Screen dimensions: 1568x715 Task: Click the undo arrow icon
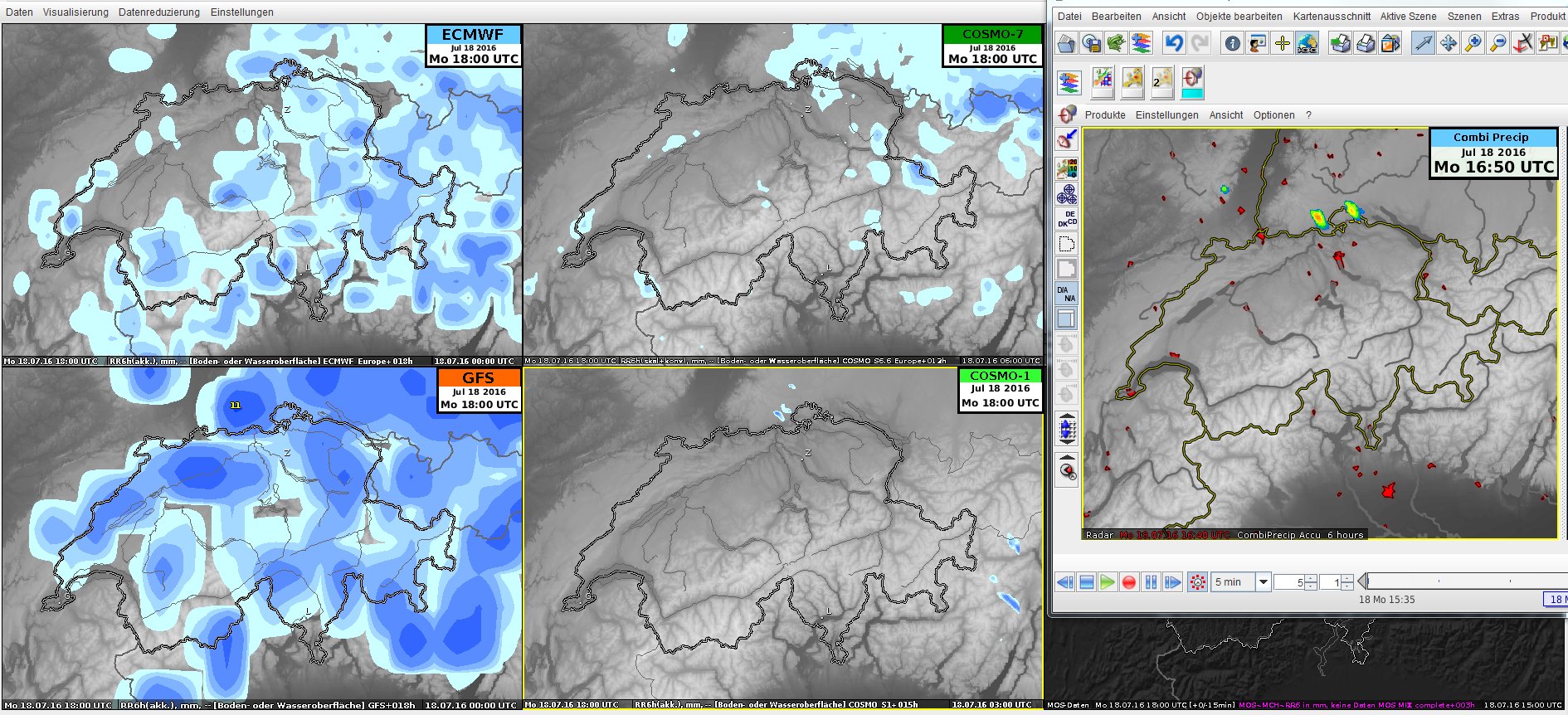click(1174, 43)
